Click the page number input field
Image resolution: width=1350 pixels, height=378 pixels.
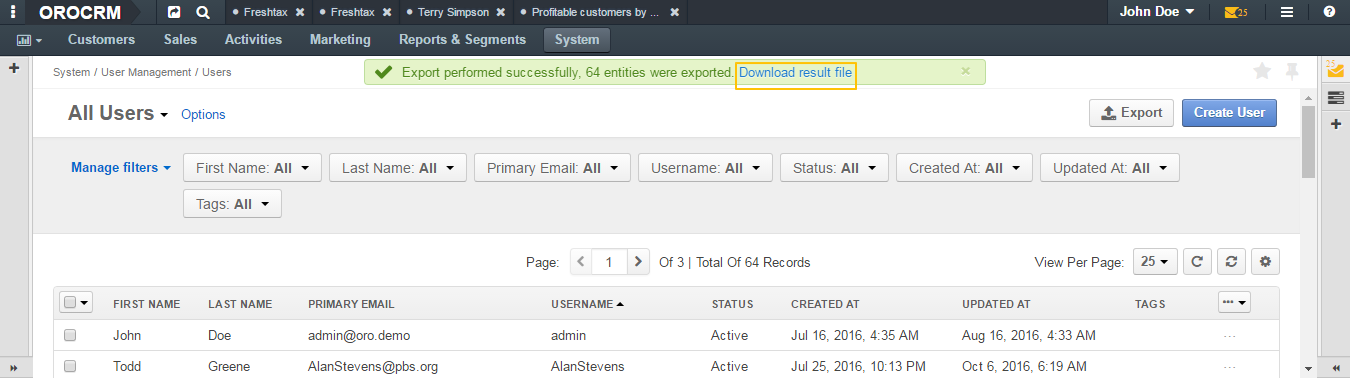tap(609, 262)
